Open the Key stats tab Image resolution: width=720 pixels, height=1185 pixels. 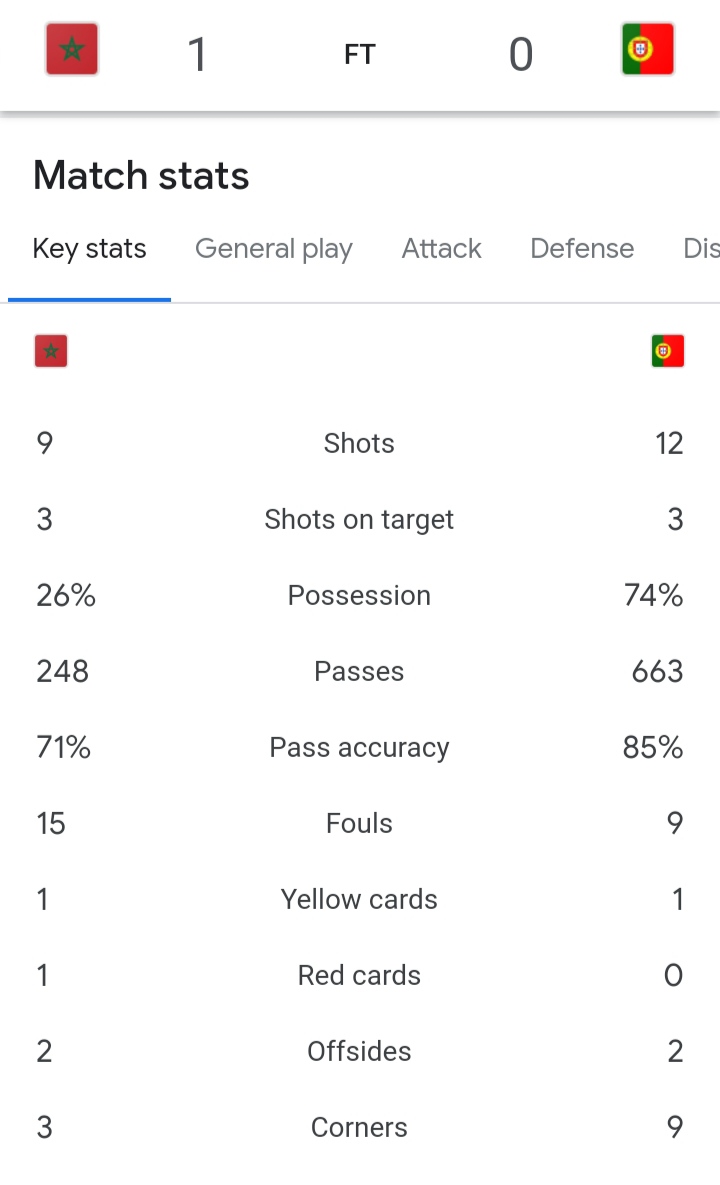pos(89,249)
